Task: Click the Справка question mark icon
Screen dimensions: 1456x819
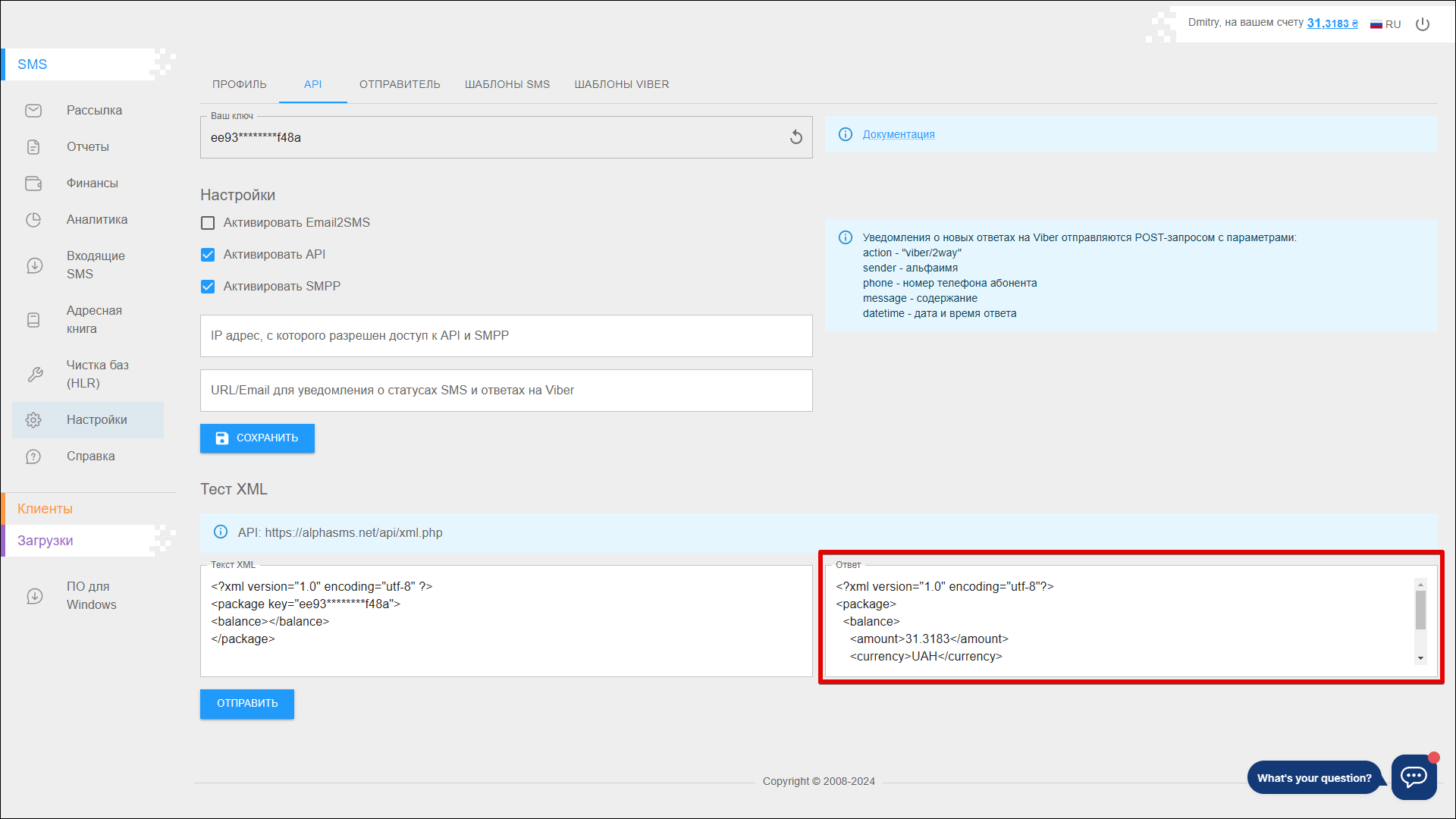Action: (x=33, y=457)
